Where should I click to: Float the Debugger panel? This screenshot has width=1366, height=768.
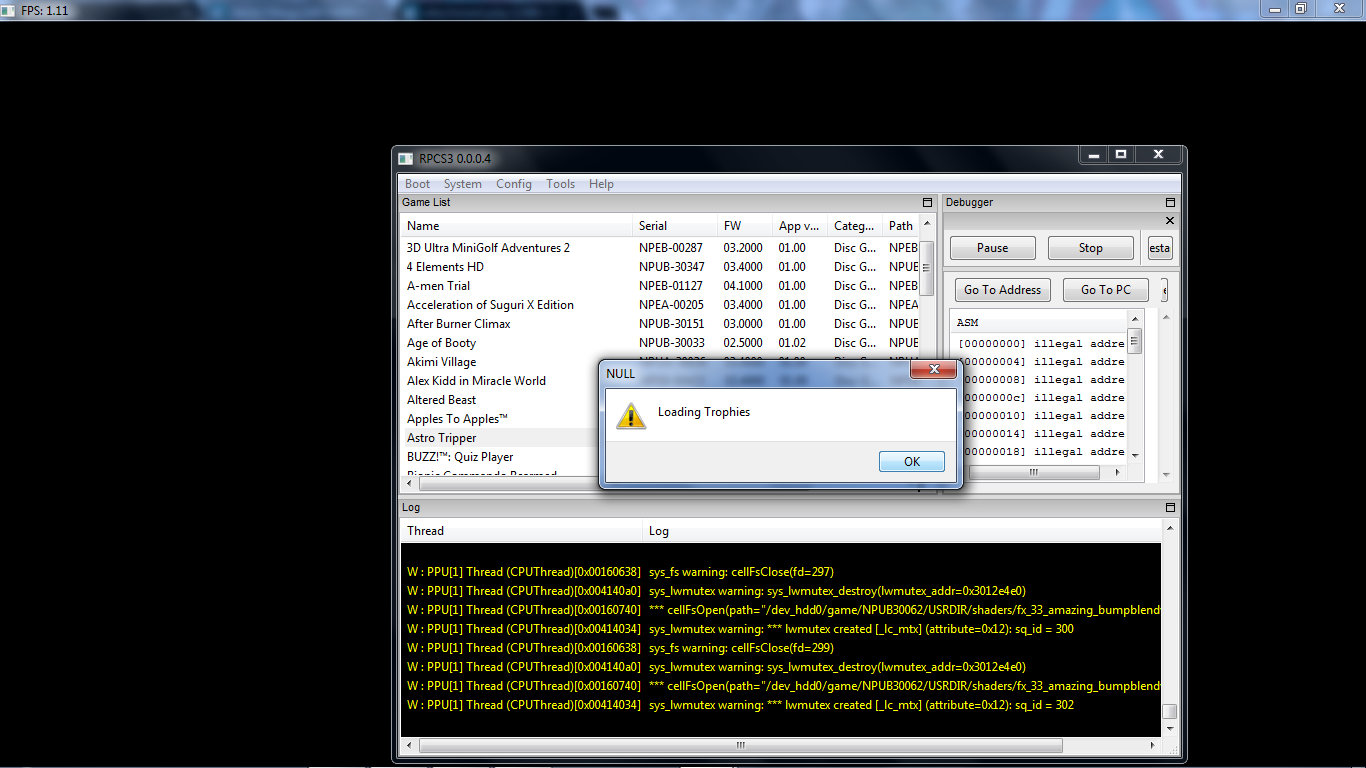tap(1171, 203)
